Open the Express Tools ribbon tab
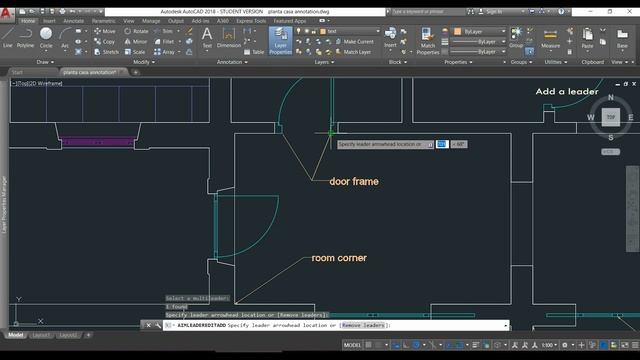This screenshot has height=360, width=640. (251, 21)
